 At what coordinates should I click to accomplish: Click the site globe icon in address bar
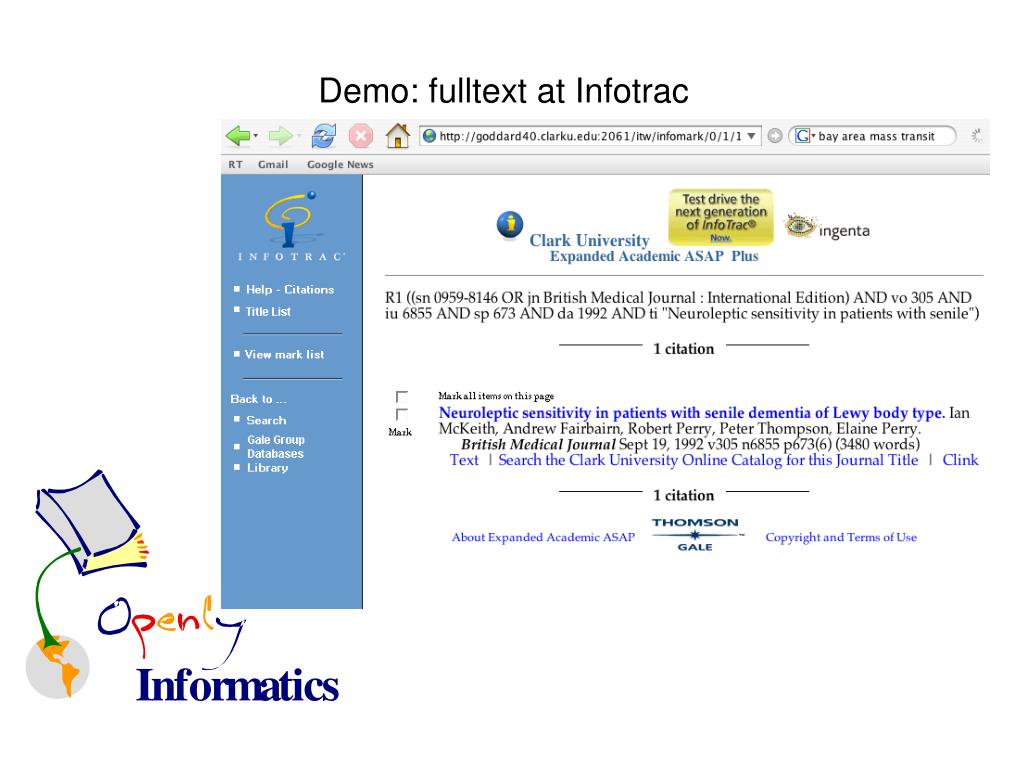[x=429, y=136]
